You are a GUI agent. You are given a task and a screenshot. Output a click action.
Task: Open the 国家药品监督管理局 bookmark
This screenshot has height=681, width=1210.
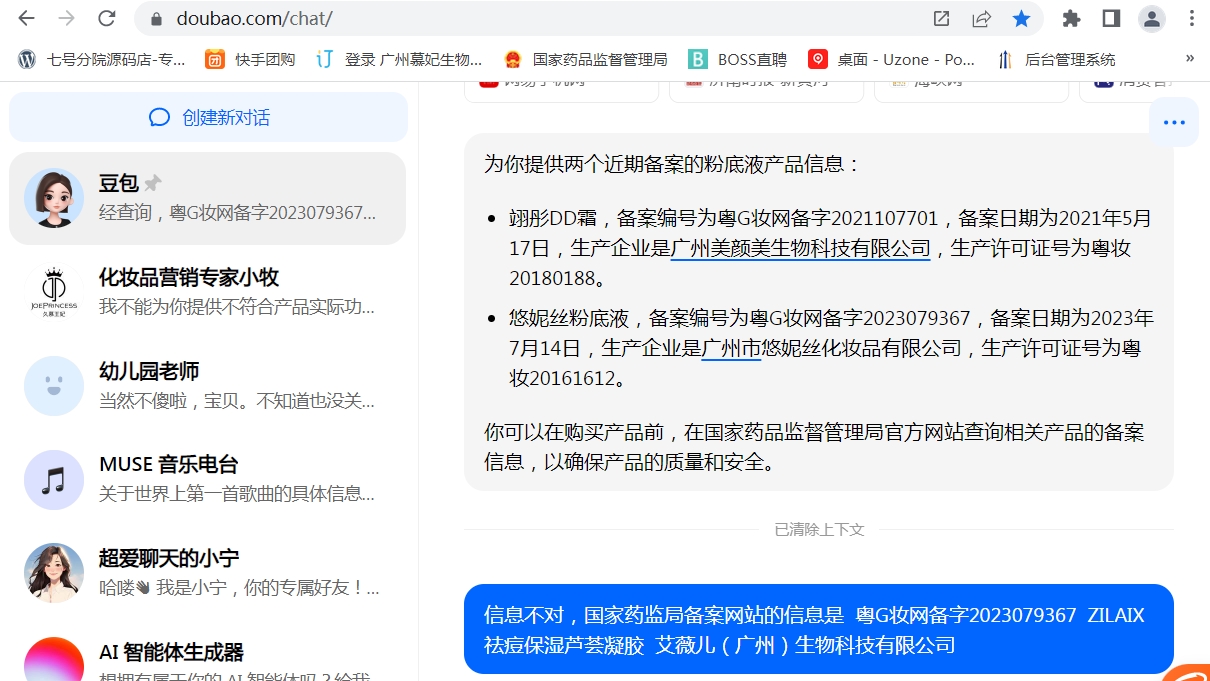click(x=586, y=59)
